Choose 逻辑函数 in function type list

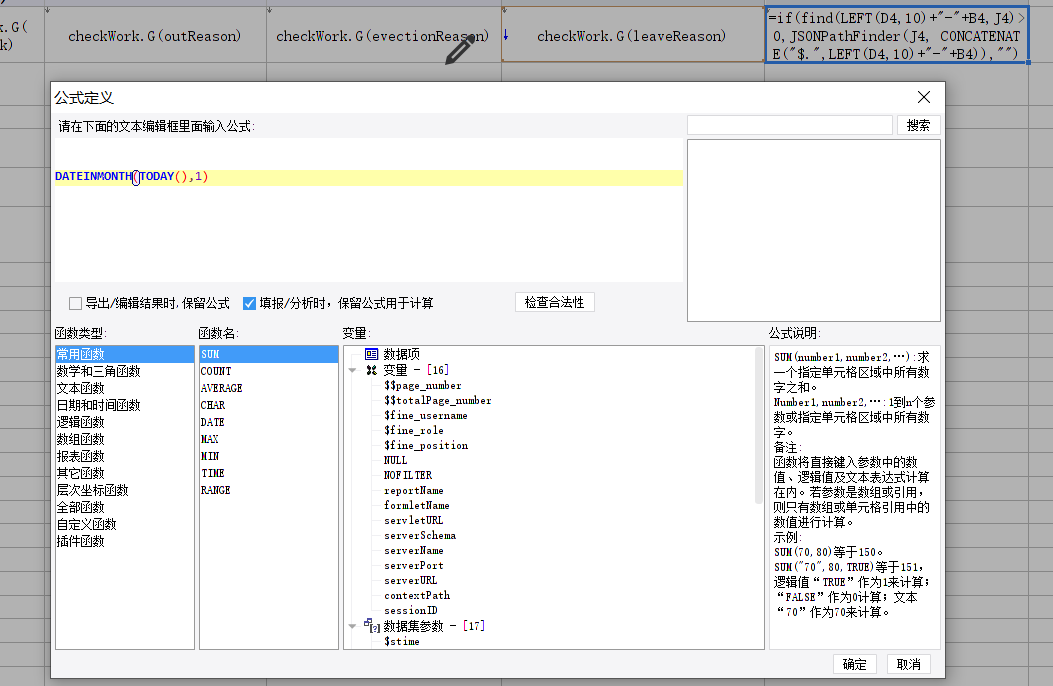(80, 422)
